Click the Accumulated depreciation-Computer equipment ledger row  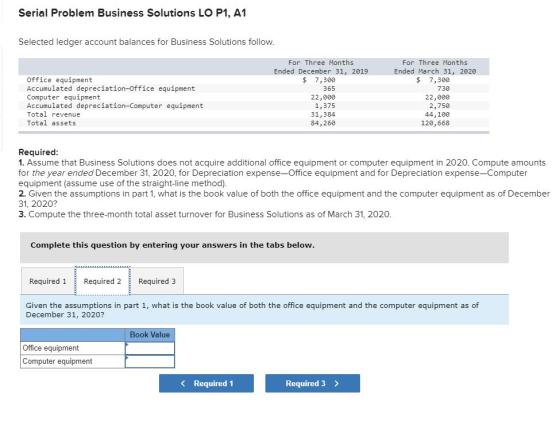pos(254,106)
